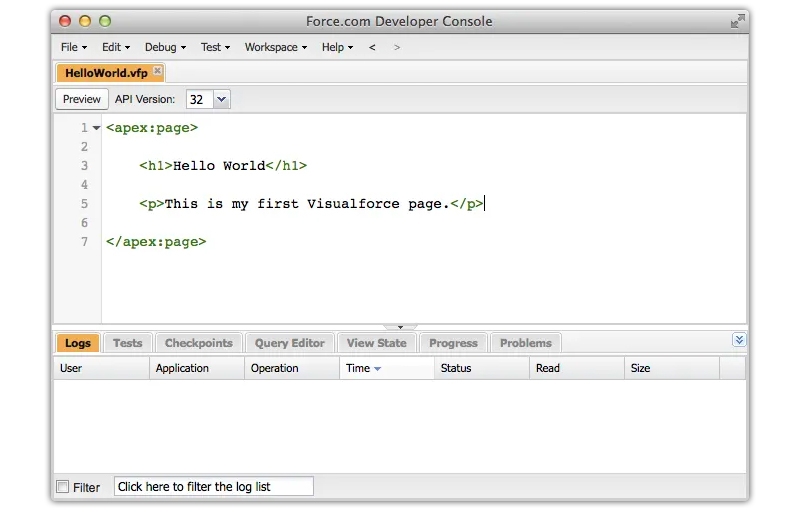
Task: Switch to the Progress tab
Action: point(453,343)
